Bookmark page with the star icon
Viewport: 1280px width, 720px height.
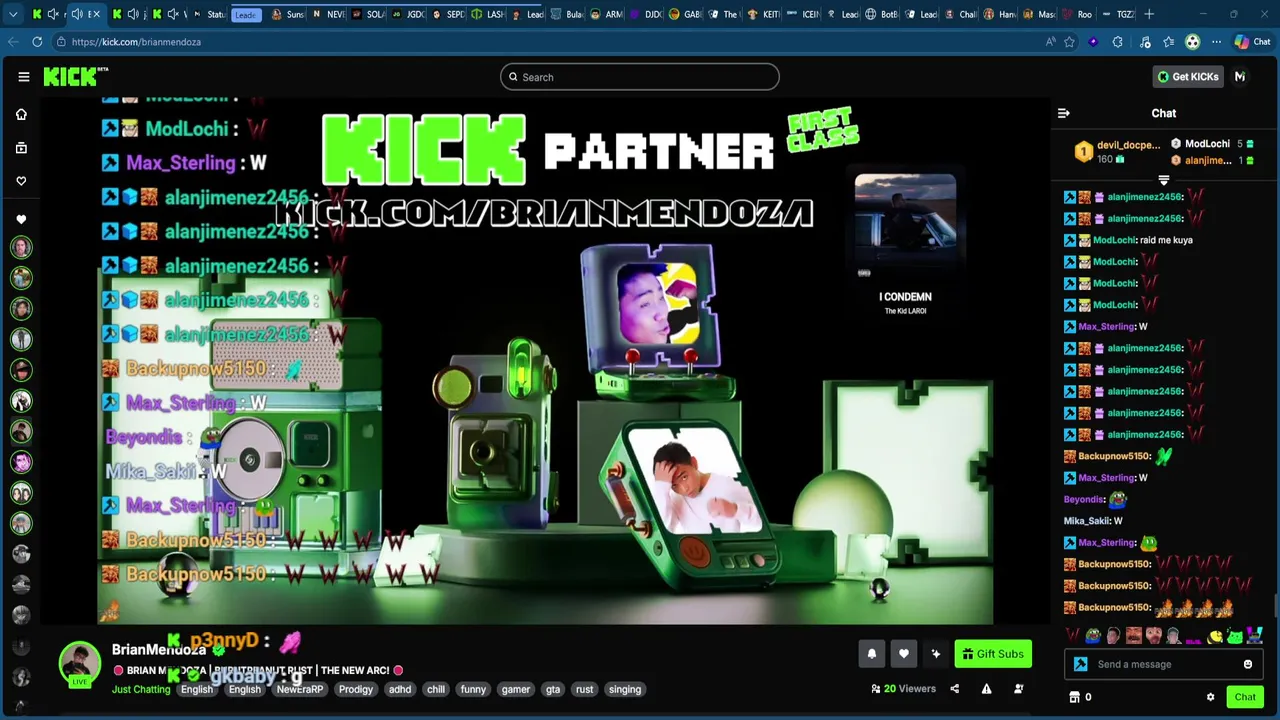(1069, 42)
